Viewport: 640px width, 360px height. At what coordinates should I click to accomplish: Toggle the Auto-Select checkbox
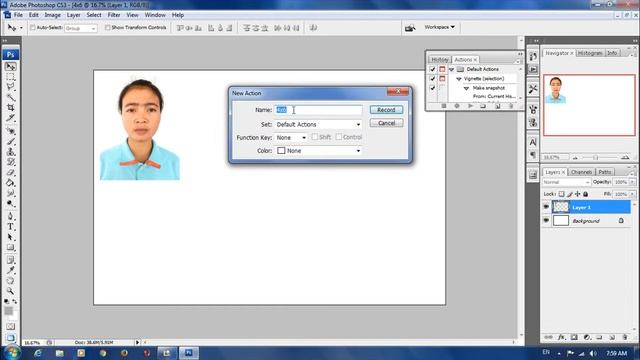(x=33, y=28)
